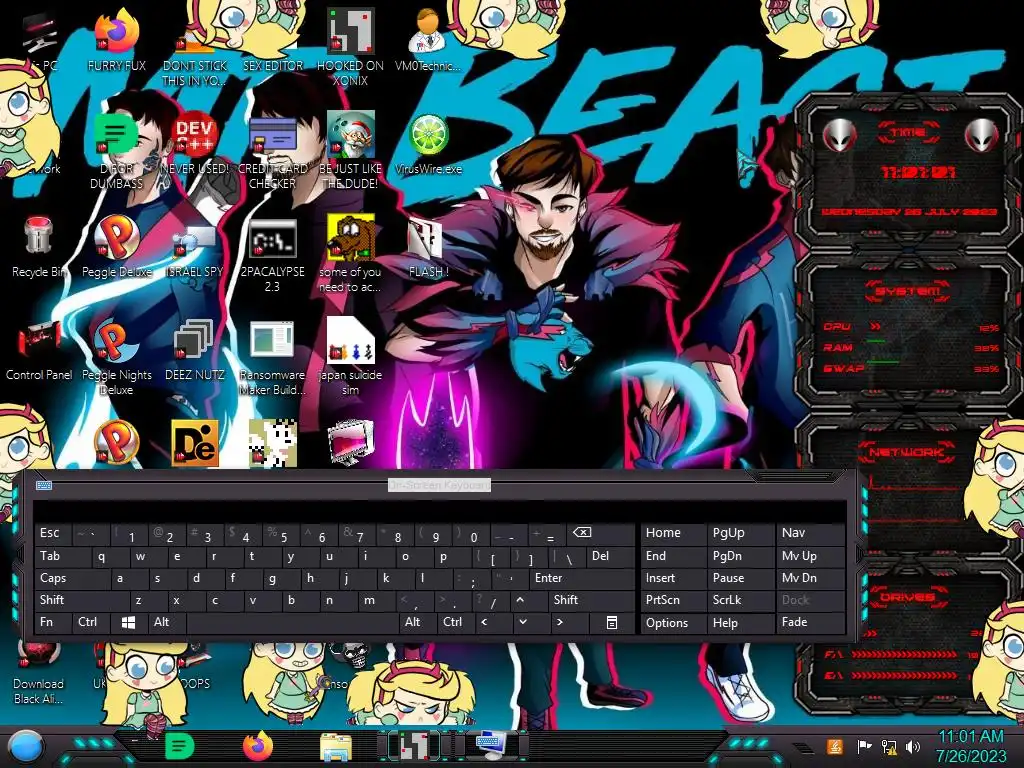
Task: Open the HOOKED ON XONIX desktop icon
Action: (351, 47)
